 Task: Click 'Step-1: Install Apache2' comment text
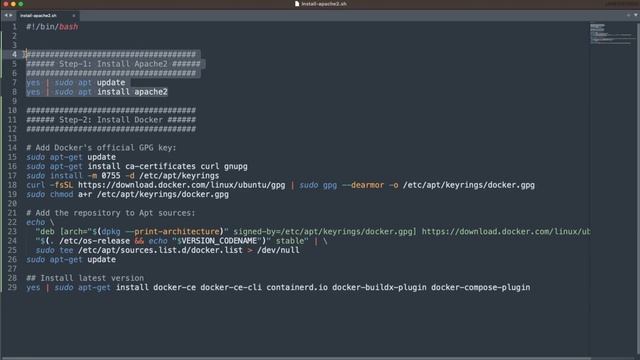(x=113, y=64)
